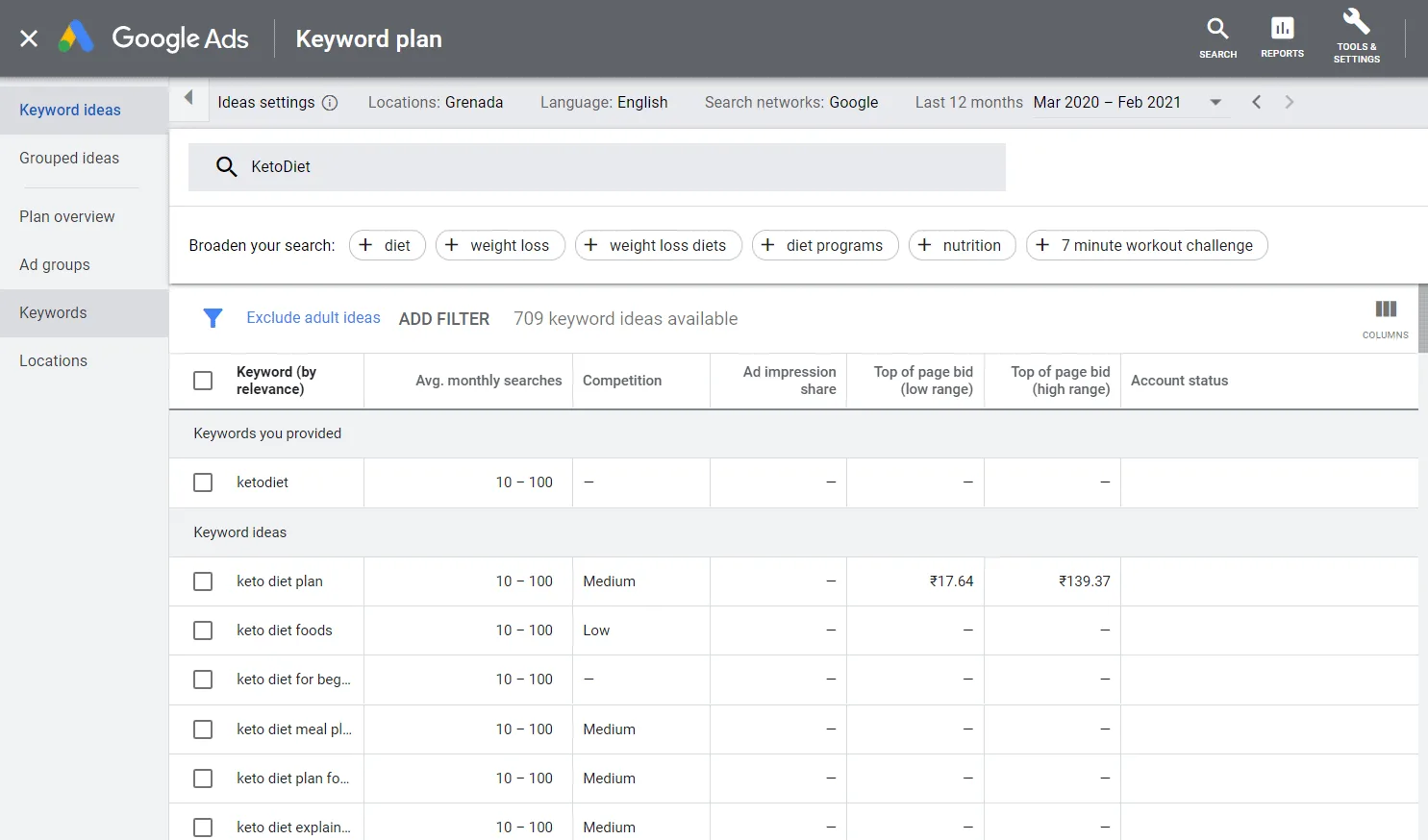The height and width of the screenshot is (840, 1428).
Task: Click the search magnifier in keyword box
Action: coord(227,166)
